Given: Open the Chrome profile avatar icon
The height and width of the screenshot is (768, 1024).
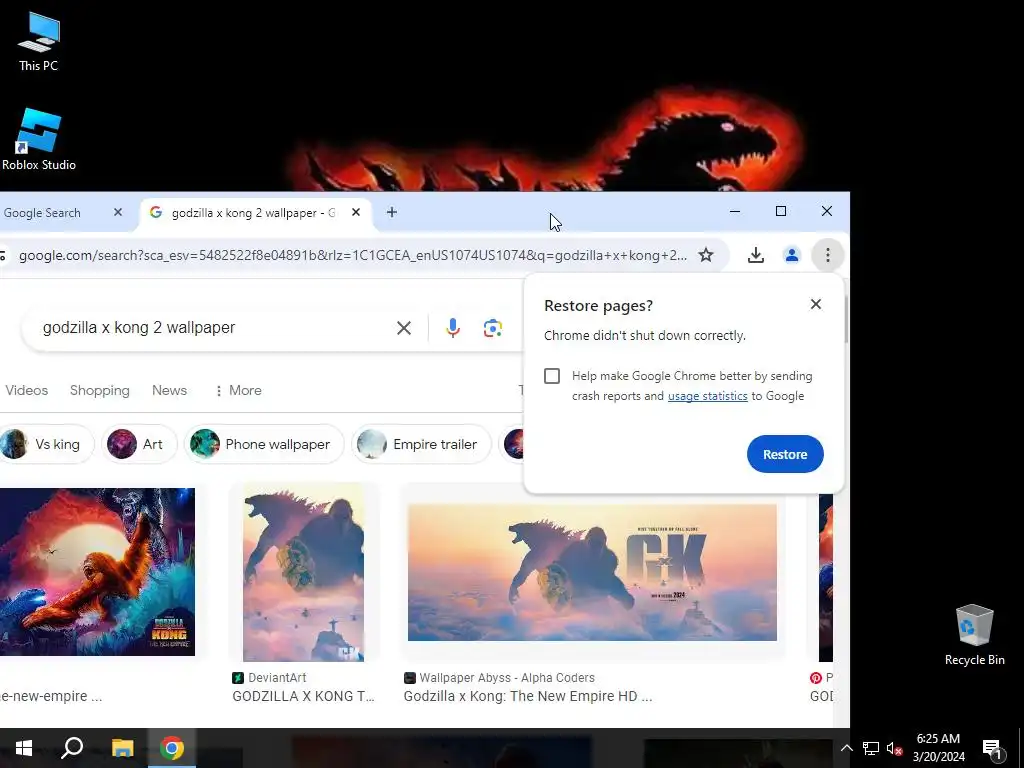Looking at the screenshot, I should (792, 255).
